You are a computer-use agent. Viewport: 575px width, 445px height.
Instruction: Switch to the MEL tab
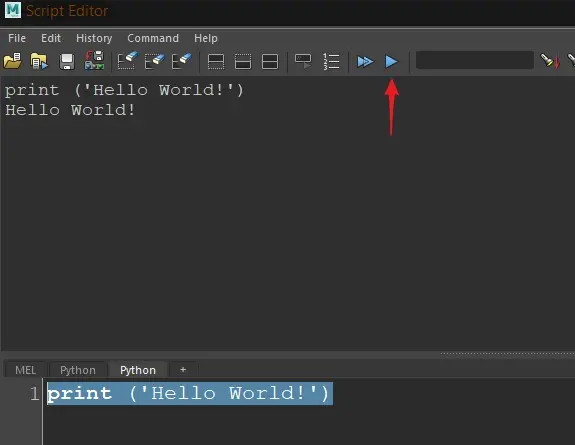pos(25,370)
